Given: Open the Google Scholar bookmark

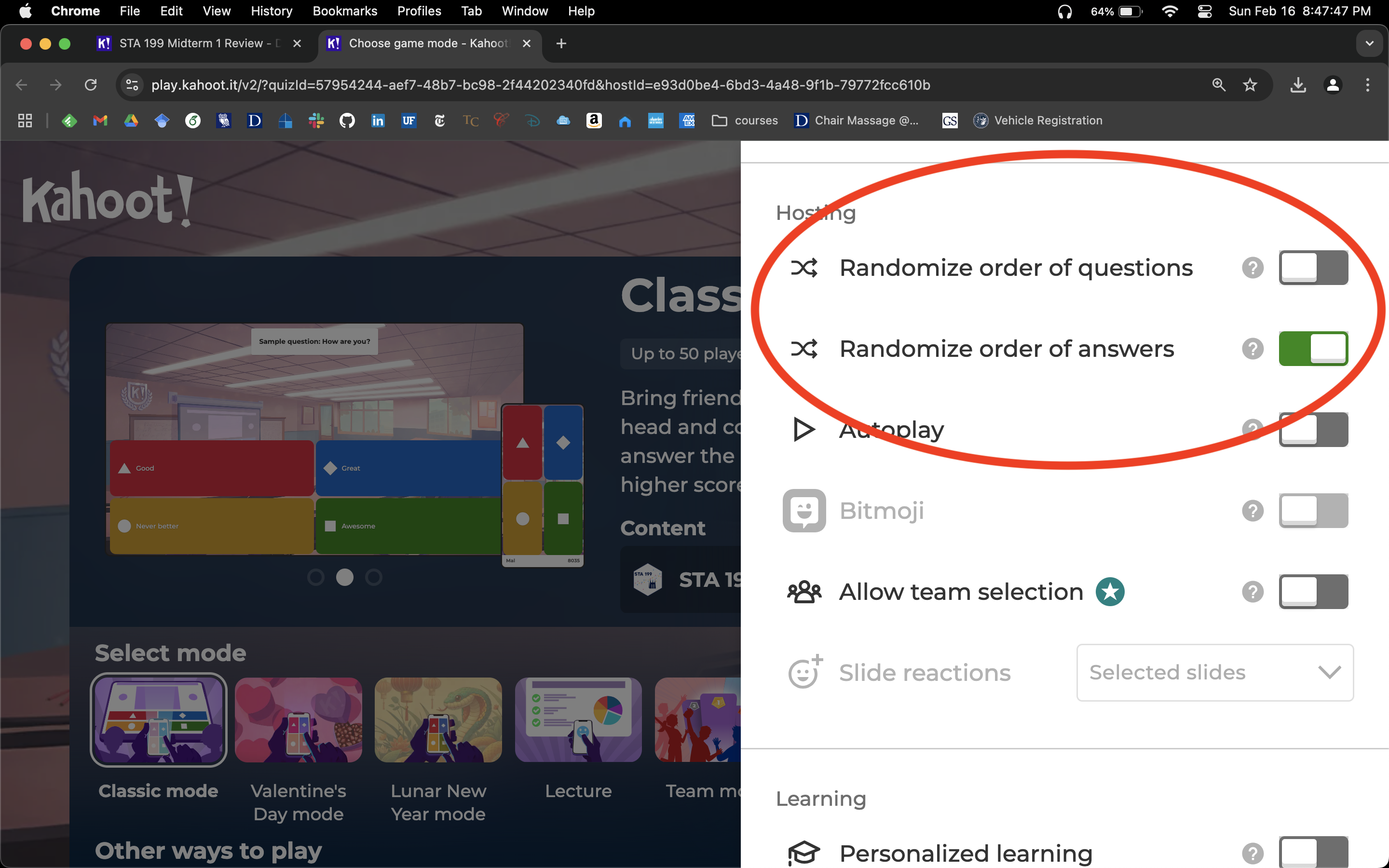Looking at the screenshot, I should click(162, 121).
